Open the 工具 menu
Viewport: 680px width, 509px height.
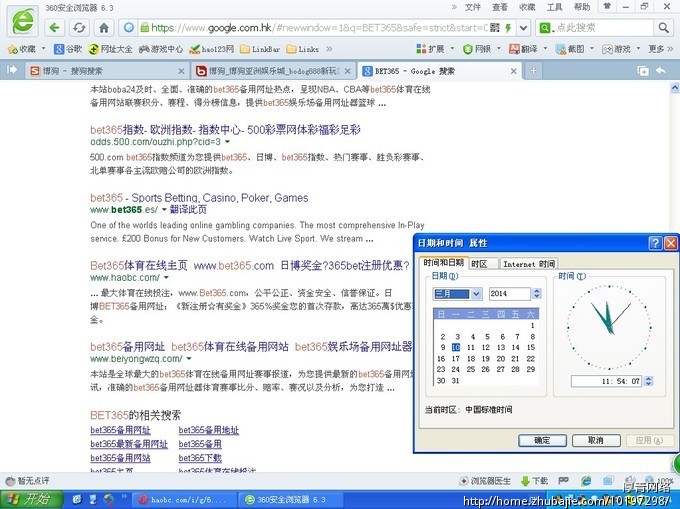tap(554, 7)
